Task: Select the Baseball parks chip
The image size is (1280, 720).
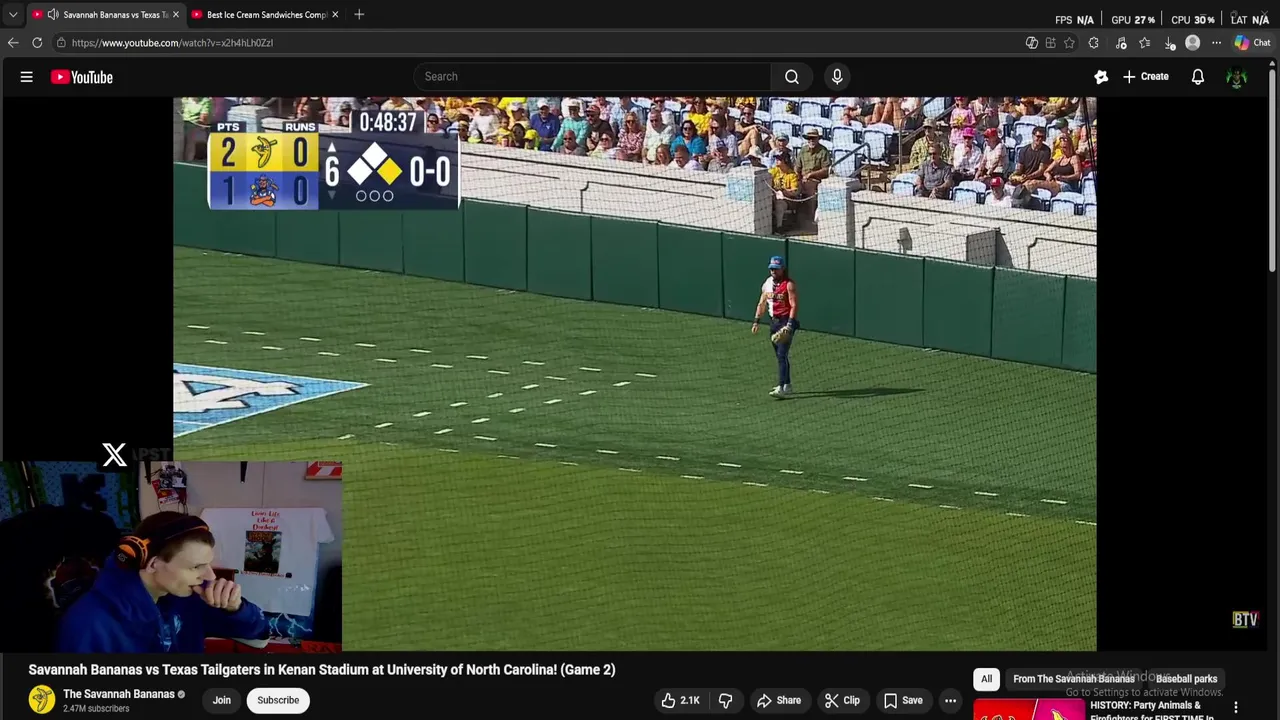Action: (1186, 679)
